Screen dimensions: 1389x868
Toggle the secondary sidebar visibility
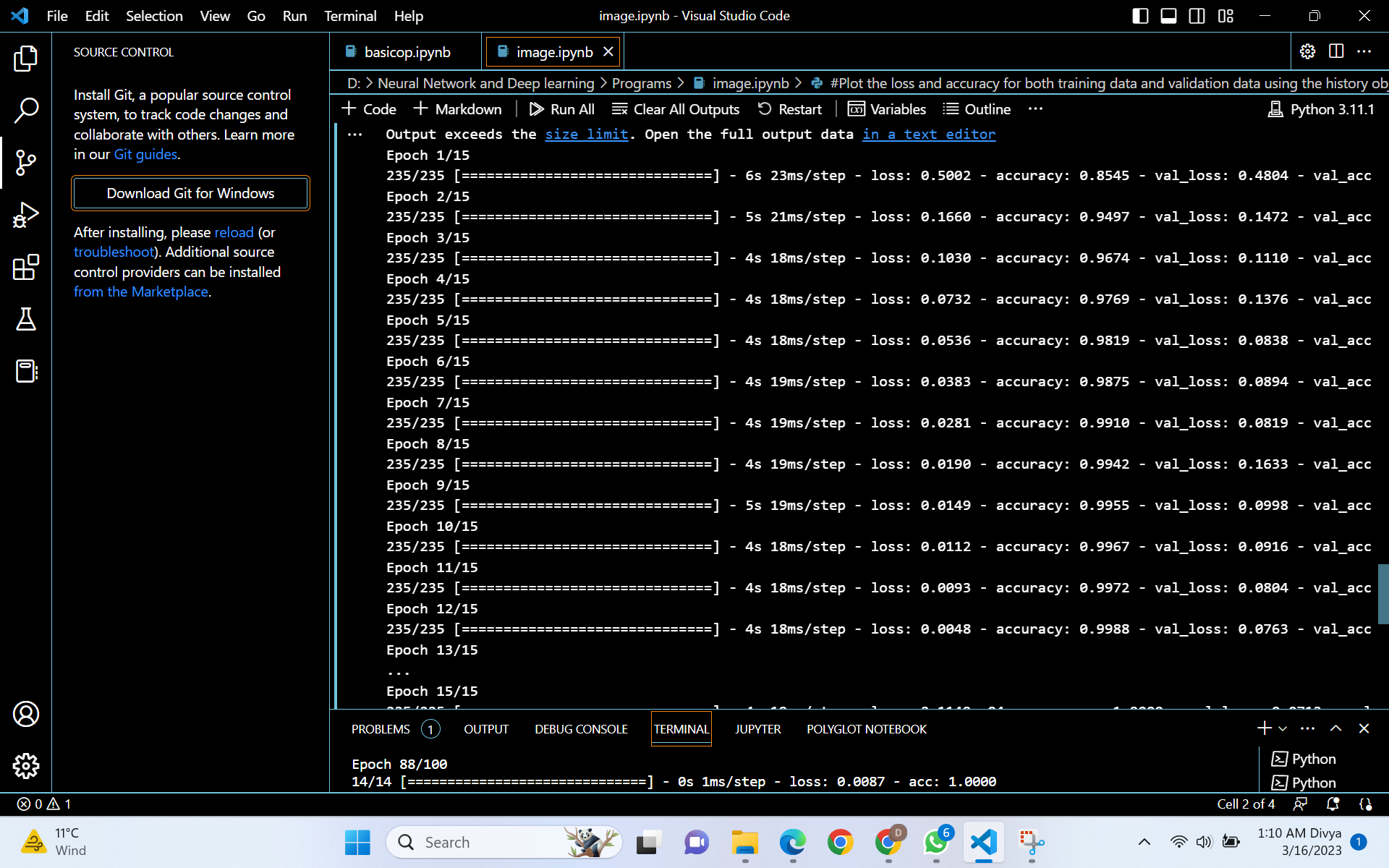(1197, 16)
